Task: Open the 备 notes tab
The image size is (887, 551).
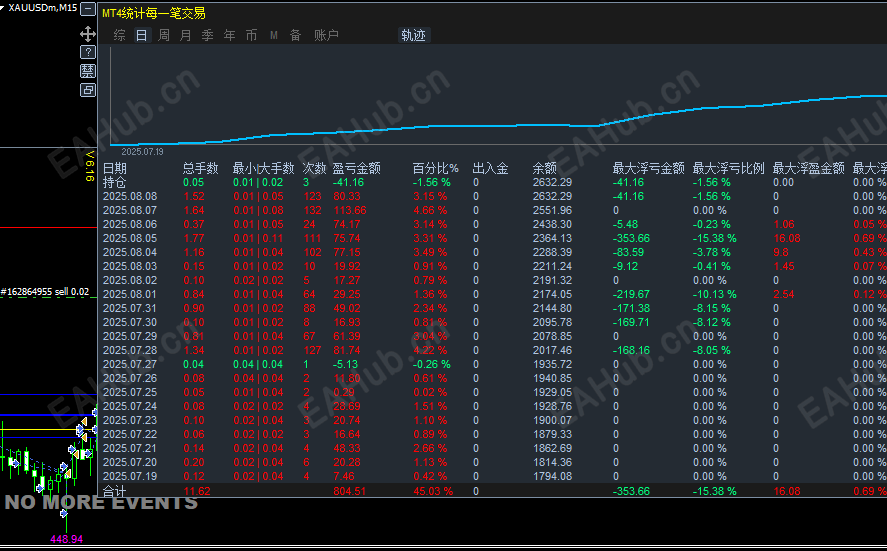Action: coord(295,35)
